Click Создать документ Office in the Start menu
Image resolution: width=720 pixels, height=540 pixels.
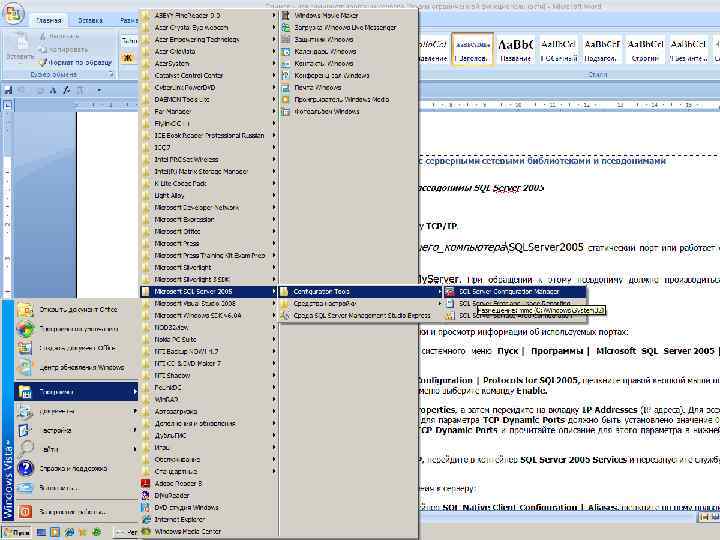point(76,348)
